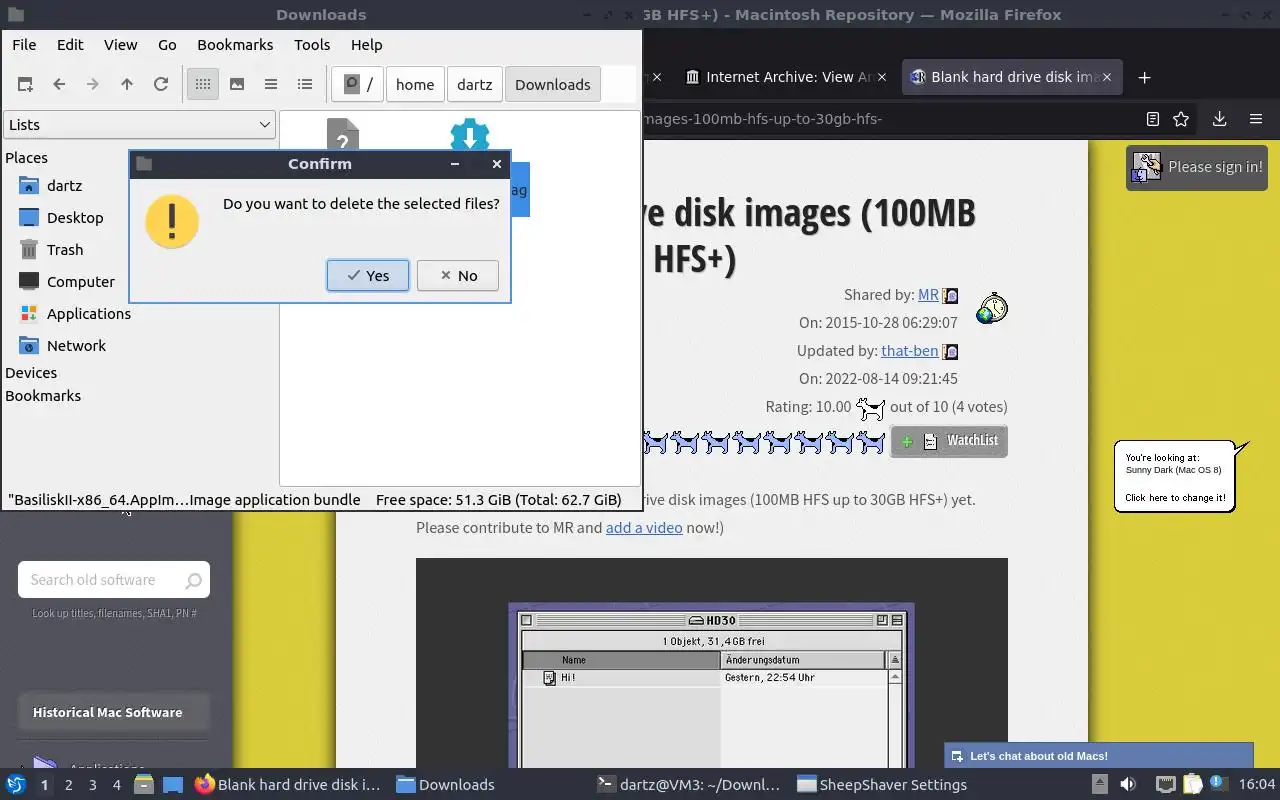The width and height of the screenshot is (1280, 800).
Task: Open the Firefox downloads panel
Action: click(x=1219, y=119)
